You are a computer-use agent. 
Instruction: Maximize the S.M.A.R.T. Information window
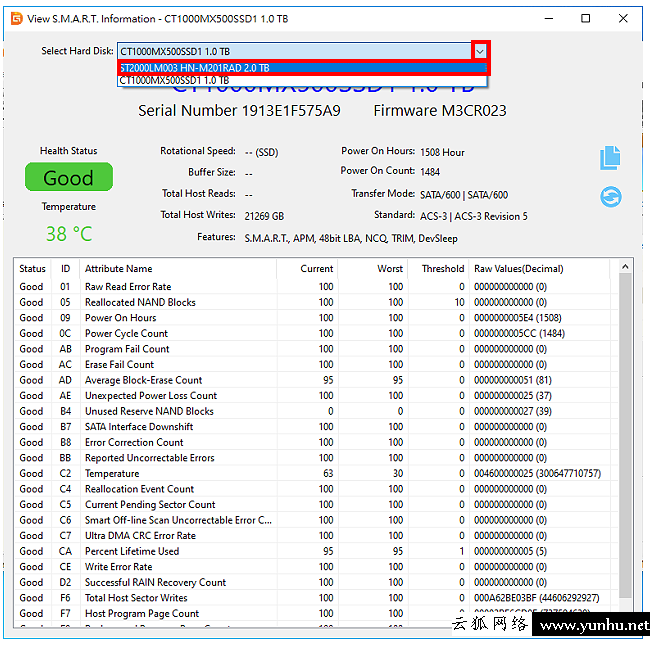coord(586,19)
